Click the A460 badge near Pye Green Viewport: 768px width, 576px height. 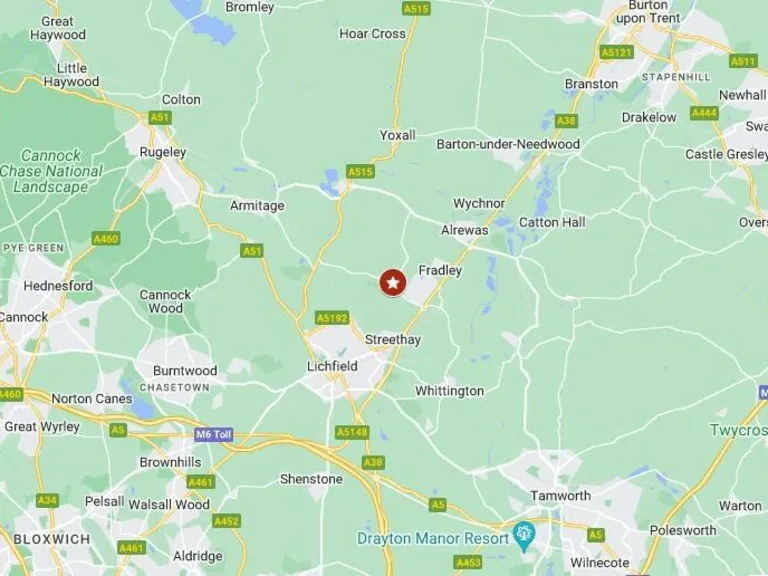point(106,239)
